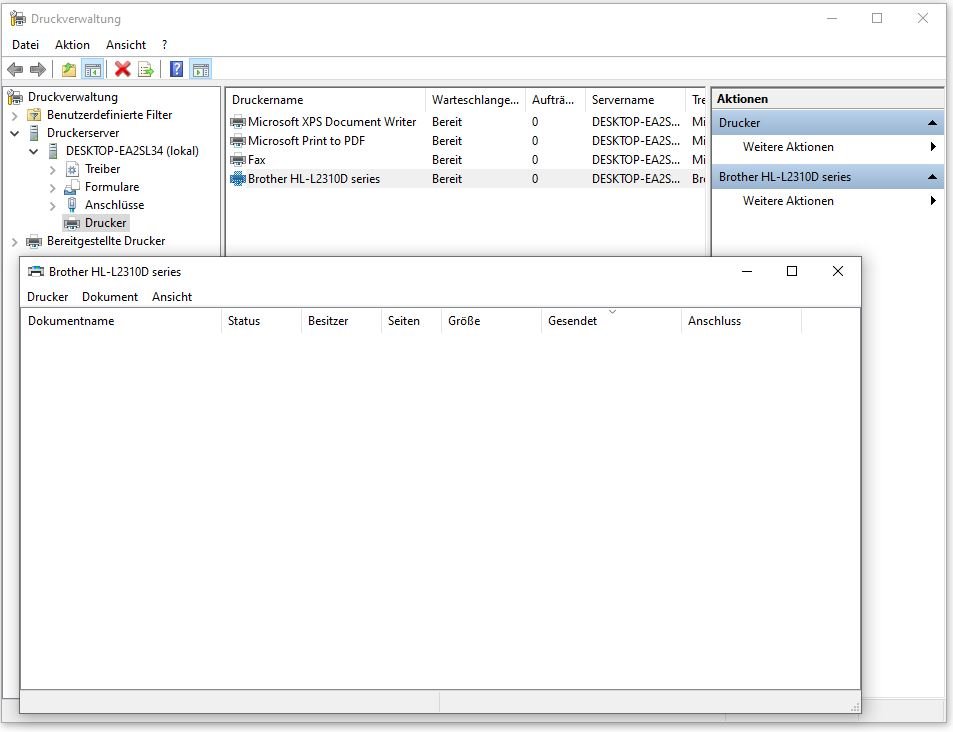This screenshot has width=953, height=732.
Task: Collapse the Druckerserver tree node
Action: point(15,133)
